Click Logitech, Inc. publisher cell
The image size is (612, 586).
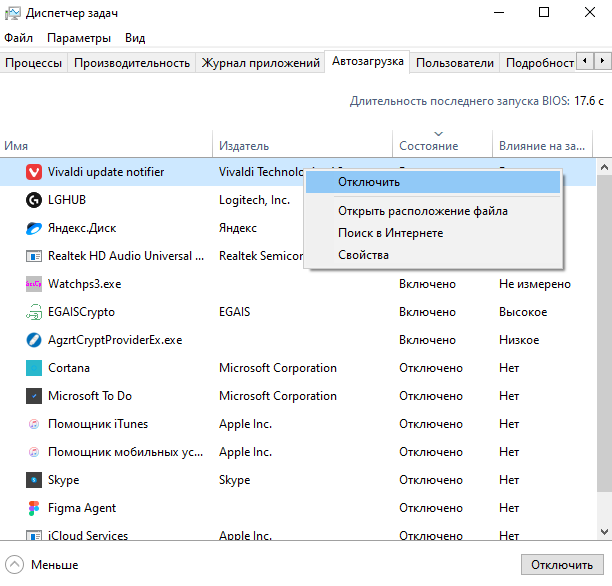(254, 200)
